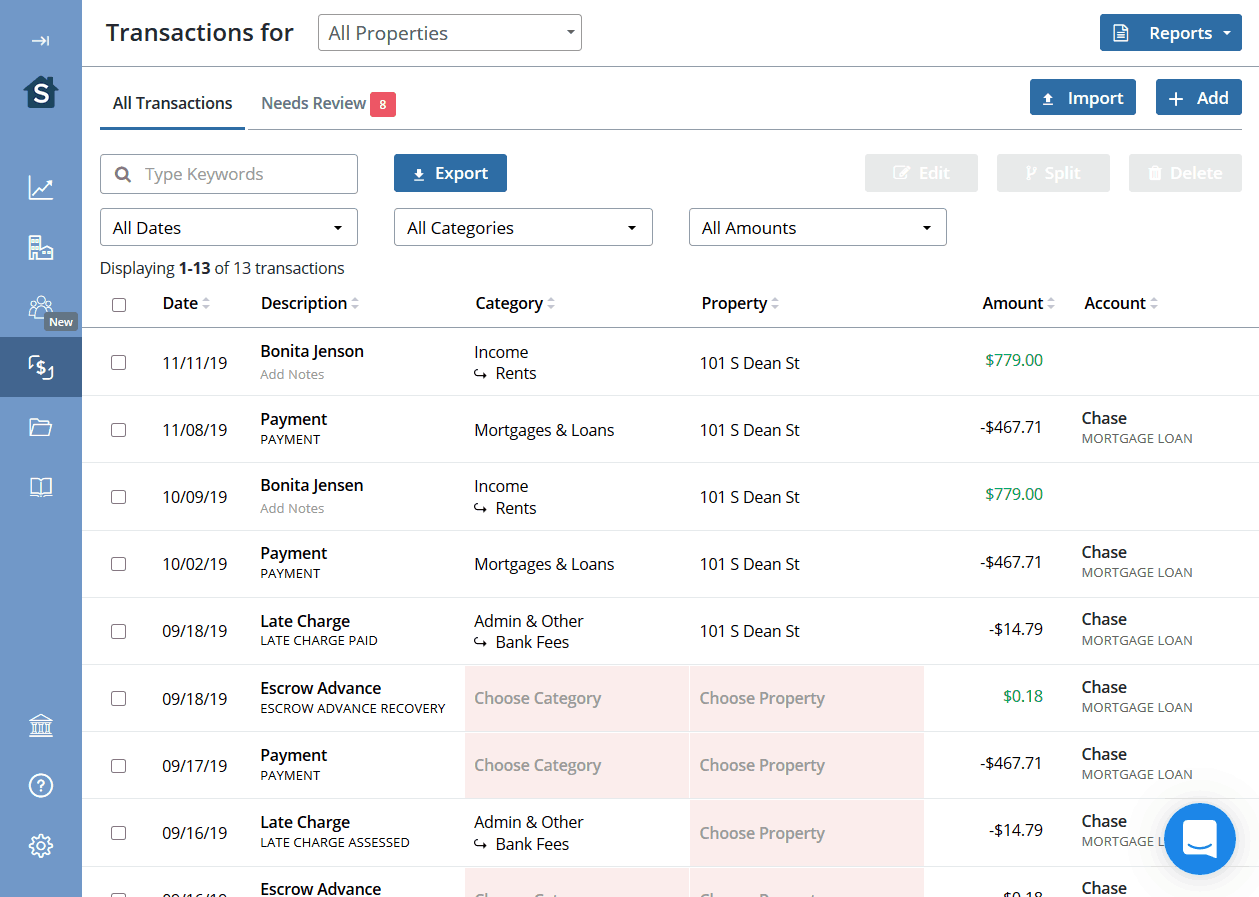Open the chat support bubble
The height and width of the screenshot is (897, 1259).
click(x=1199, y=838)
